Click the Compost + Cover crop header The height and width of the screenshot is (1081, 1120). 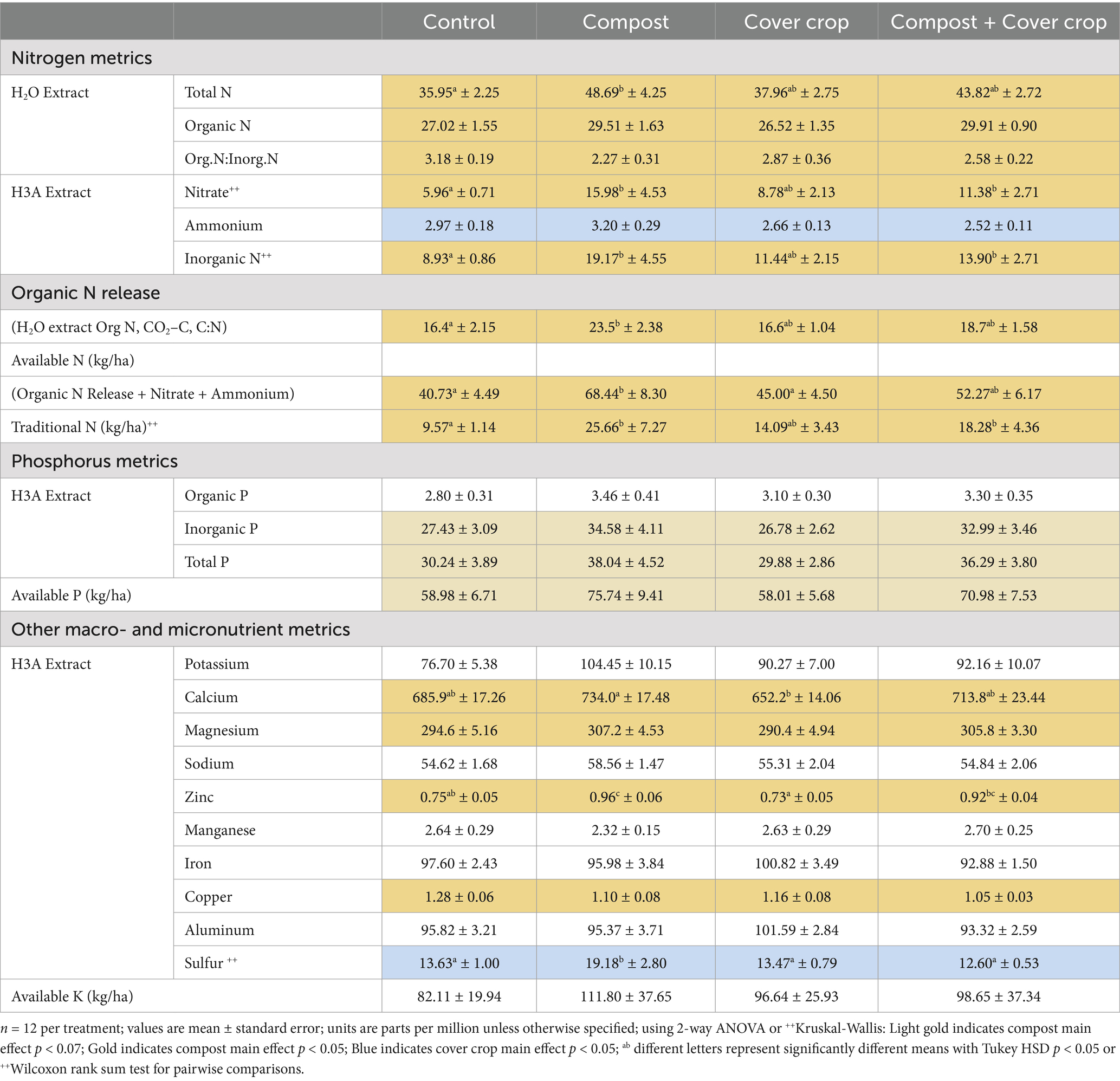pyautogui.click(x=998, y=22)
